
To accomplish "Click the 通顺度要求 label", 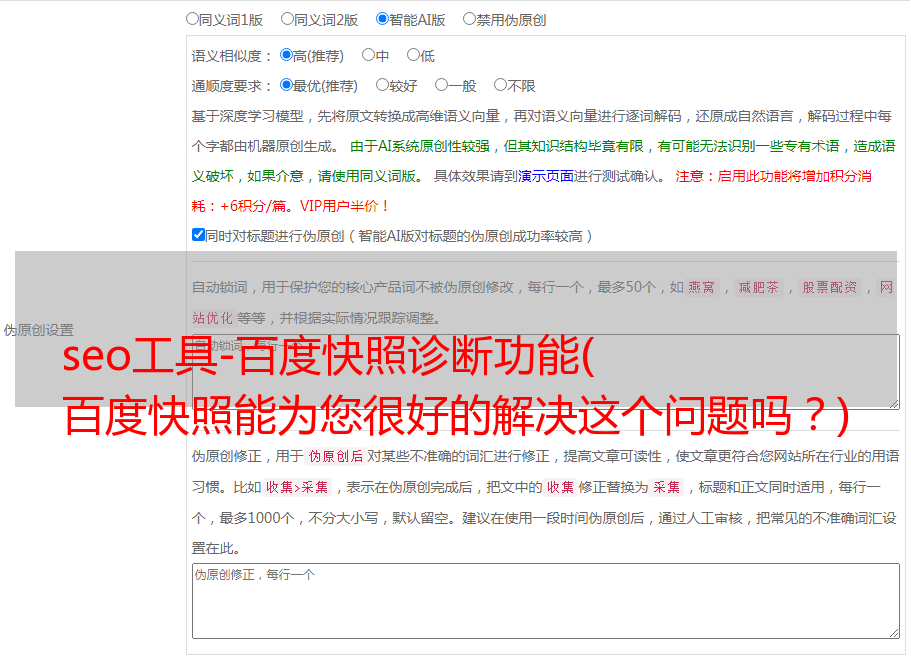I will click(232, 86).
